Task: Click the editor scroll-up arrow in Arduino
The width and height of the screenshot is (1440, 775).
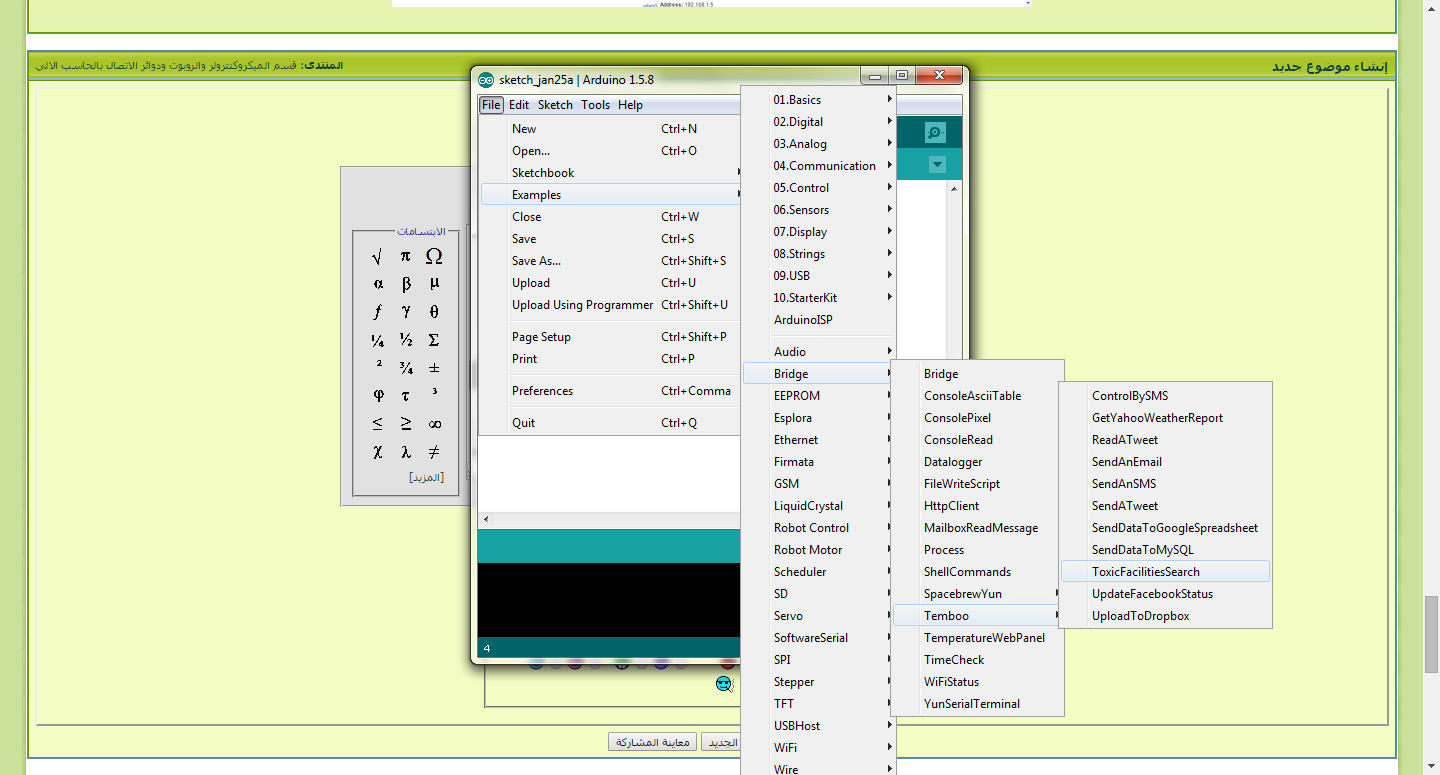Action: point(954,188)
